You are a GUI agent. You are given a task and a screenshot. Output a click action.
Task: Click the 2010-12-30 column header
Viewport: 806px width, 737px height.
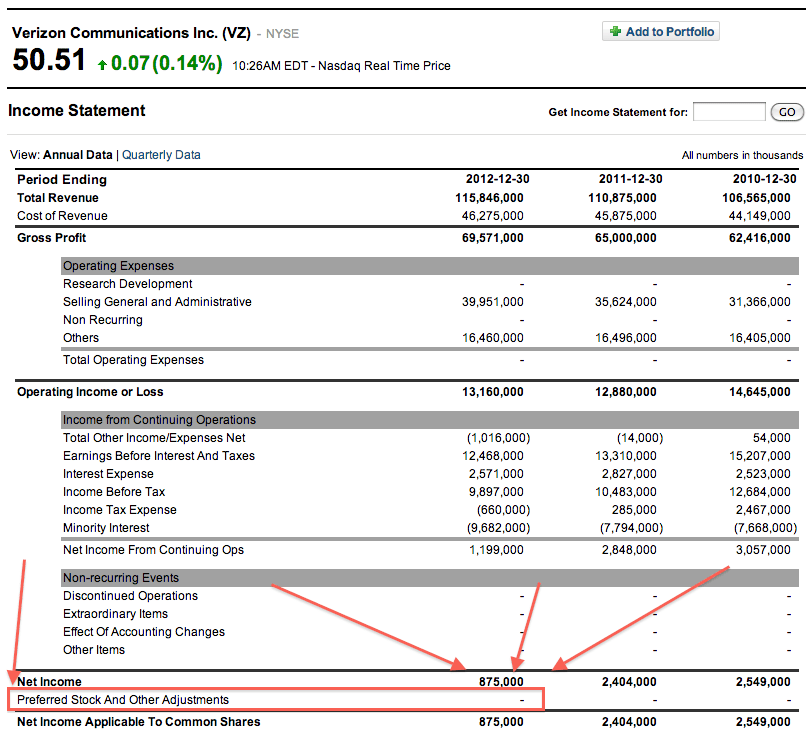pyautogui.click(x=764, y=179)
